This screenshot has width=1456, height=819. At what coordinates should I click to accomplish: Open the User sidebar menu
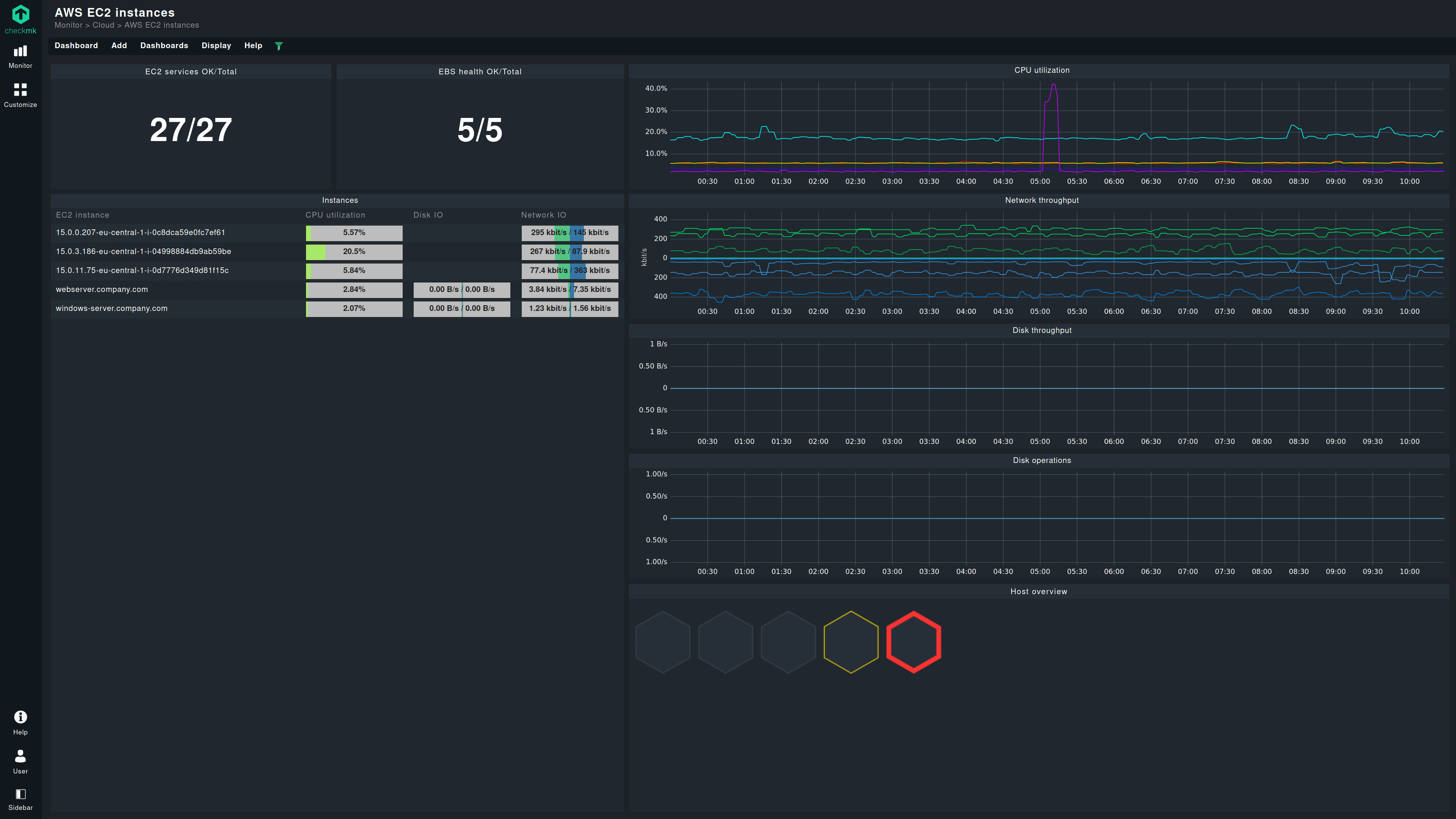click(x=20, y=762)
